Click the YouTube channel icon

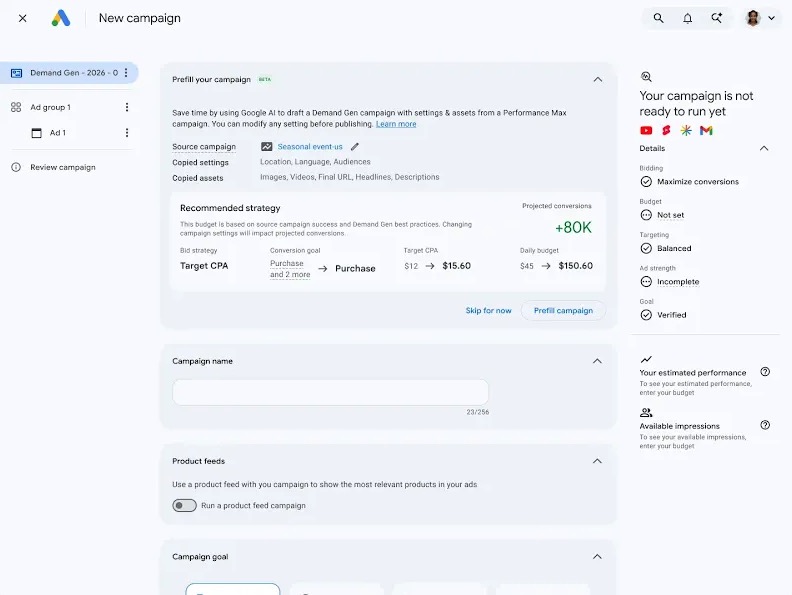point(646,130)
